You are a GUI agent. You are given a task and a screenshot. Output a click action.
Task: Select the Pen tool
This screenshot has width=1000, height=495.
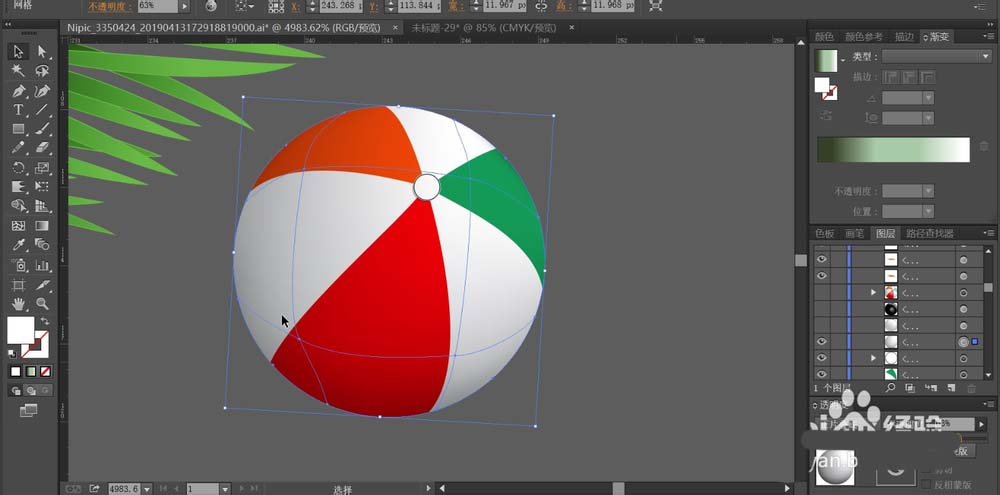[x=18, y=91]
